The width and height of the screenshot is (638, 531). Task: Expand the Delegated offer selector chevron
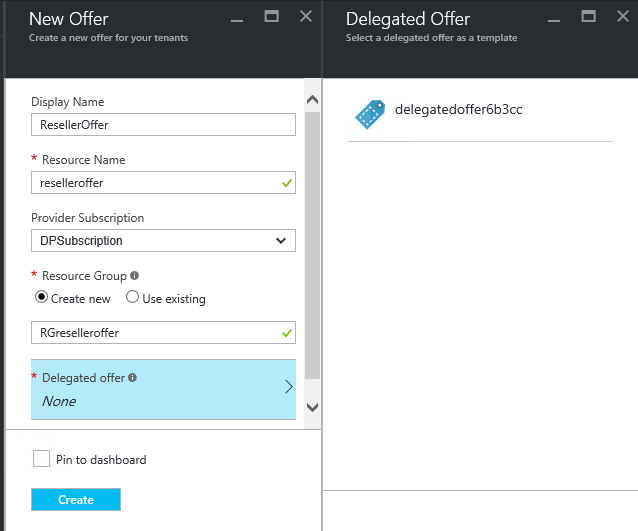(288, 387)
